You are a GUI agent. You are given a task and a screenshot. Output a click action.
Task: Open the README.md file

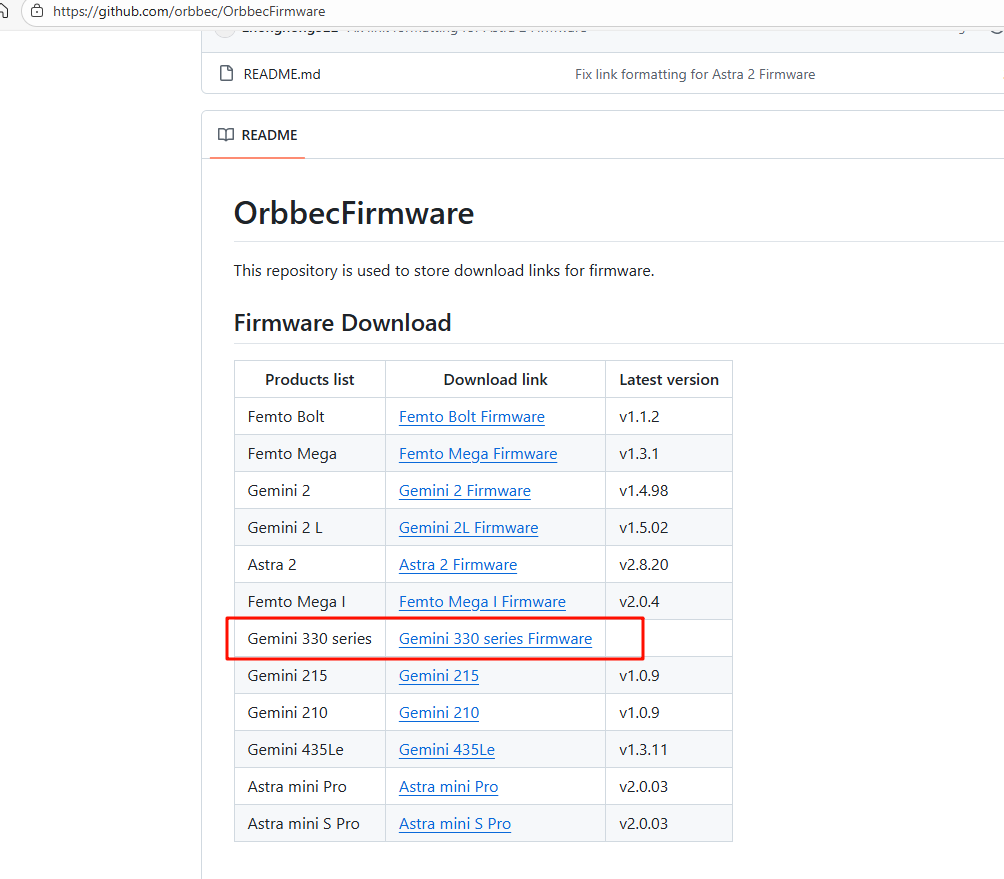tap(282, 74)
